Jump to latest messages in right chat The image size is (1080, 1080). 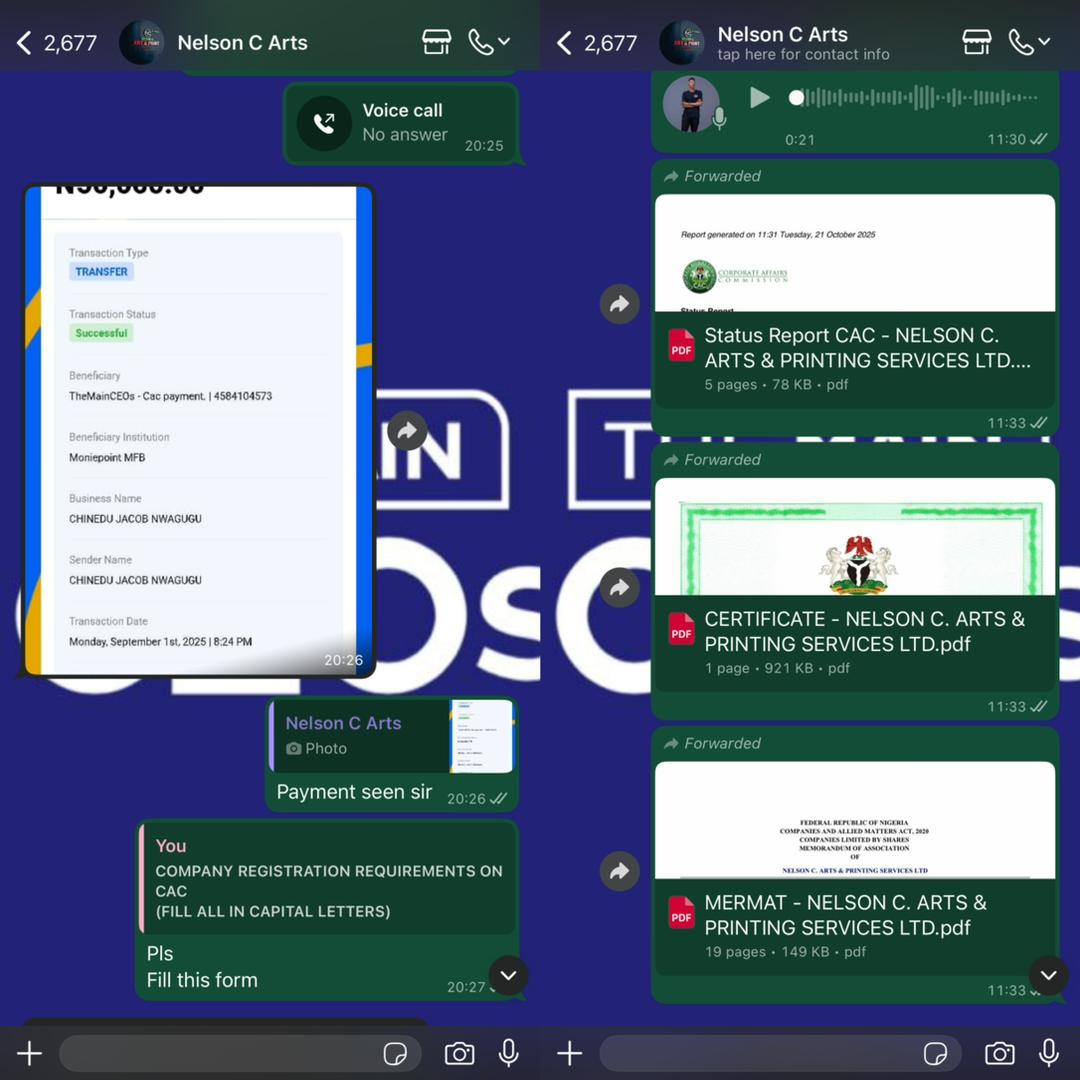click(x=1047, y=975)
